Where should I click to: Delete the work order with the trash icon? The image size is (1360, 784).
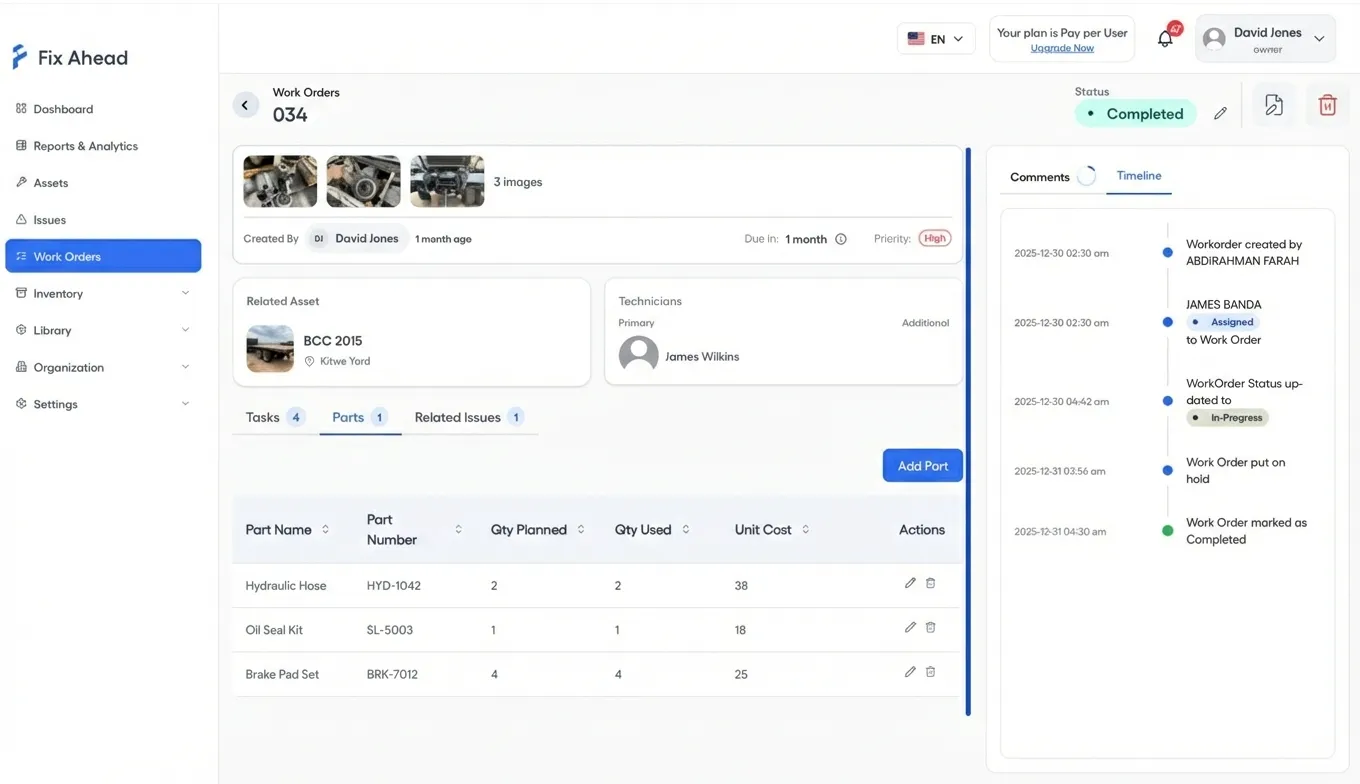point(1327,104)
